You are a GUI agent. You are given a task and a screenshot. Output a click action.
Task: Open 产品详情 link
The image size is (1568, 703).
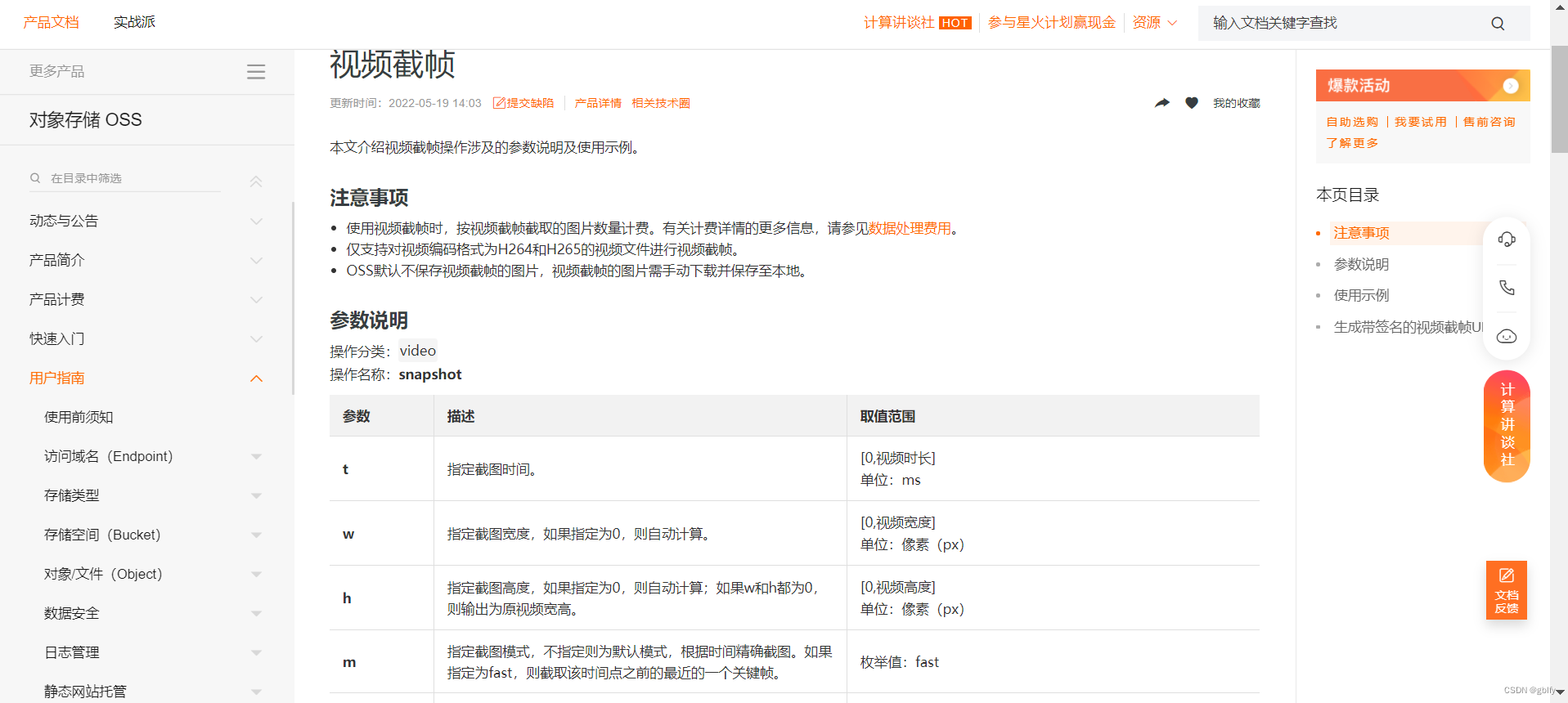pos(598,103)
